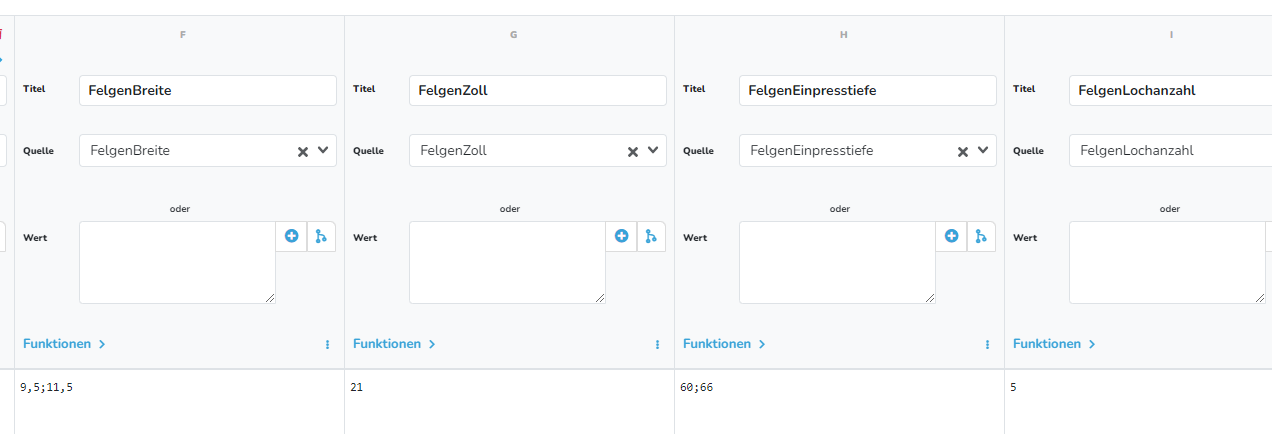Viewport: 1272px width, 434px height.
Task: Select the FelgenLochanzahl Quelle combo box
Action: [x=1170, y=150]
